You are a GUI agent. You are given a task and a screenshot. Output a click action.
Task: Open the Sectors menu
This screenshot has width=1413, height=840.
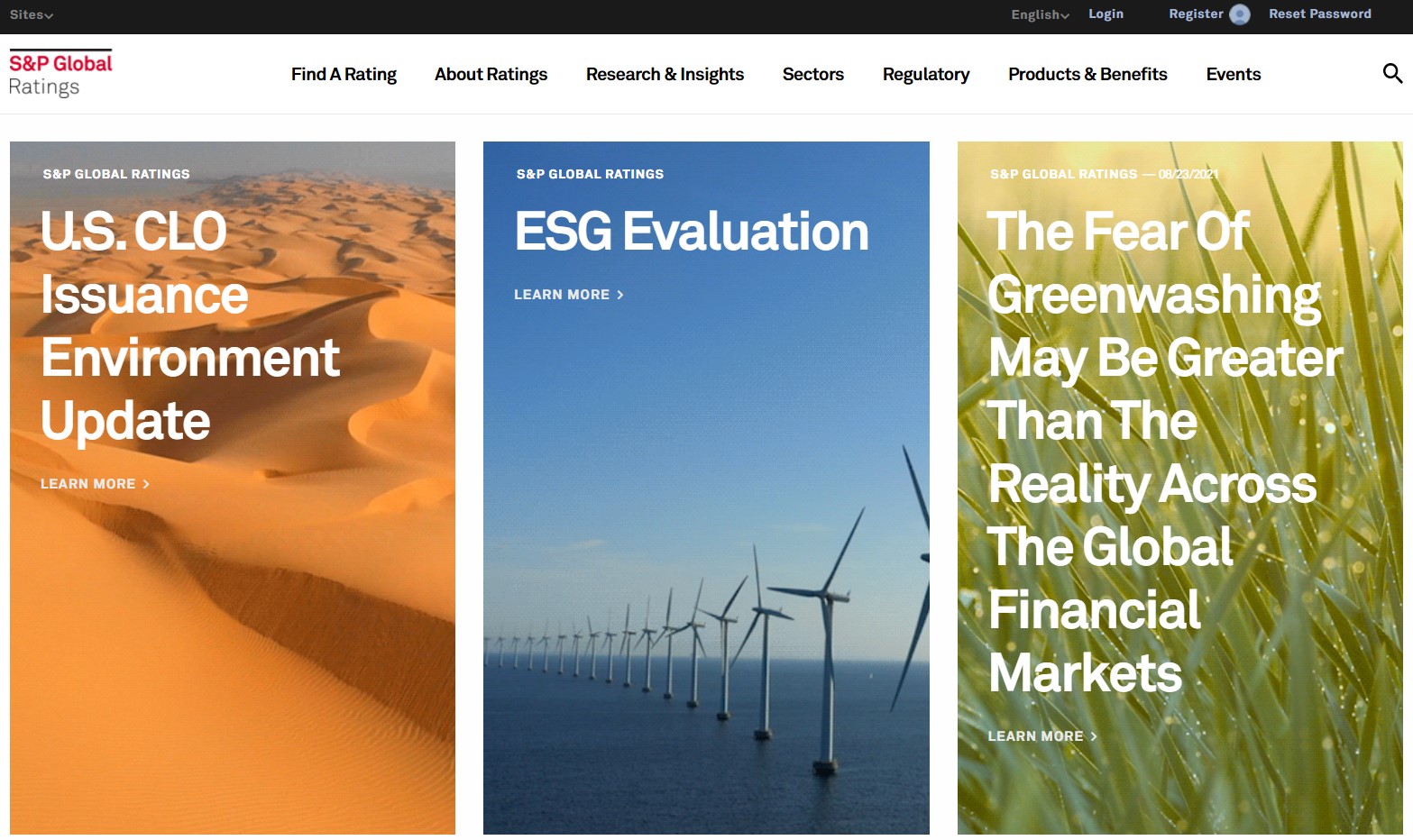pos(812,74)
